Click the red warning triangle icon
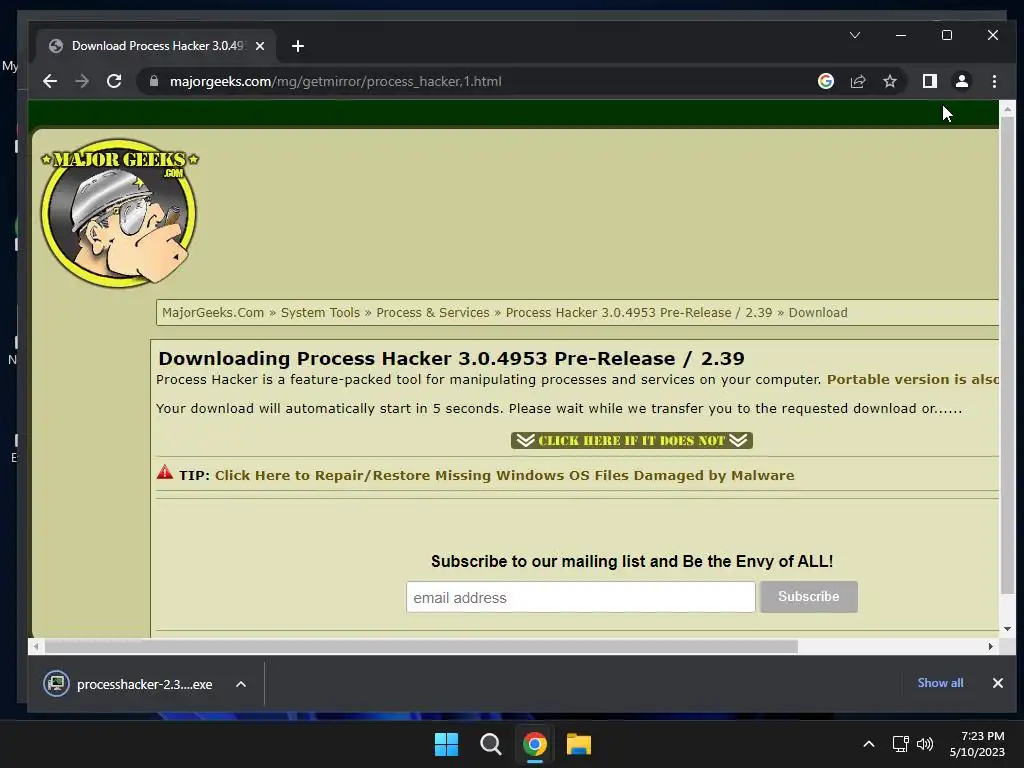The height and width of the screenshot is (768, 1024). pos(165,472)
